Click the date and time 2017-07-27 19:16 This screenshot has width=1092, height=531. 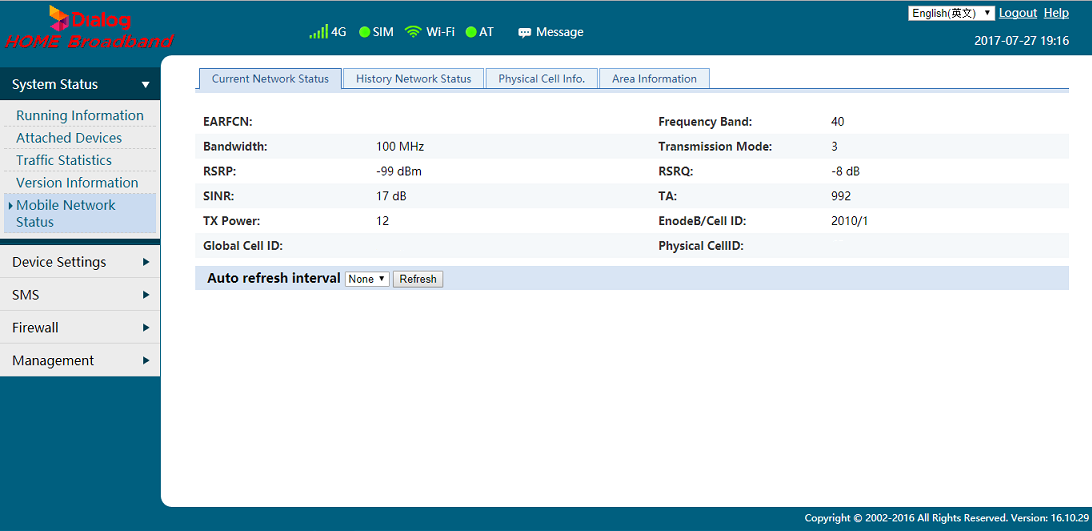pos(1022,41)
